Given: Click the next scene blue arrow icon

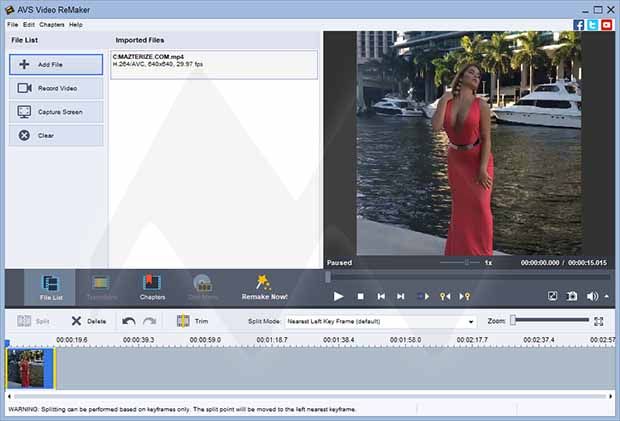Looking at the screenshot, I should [x=423, y=296].
